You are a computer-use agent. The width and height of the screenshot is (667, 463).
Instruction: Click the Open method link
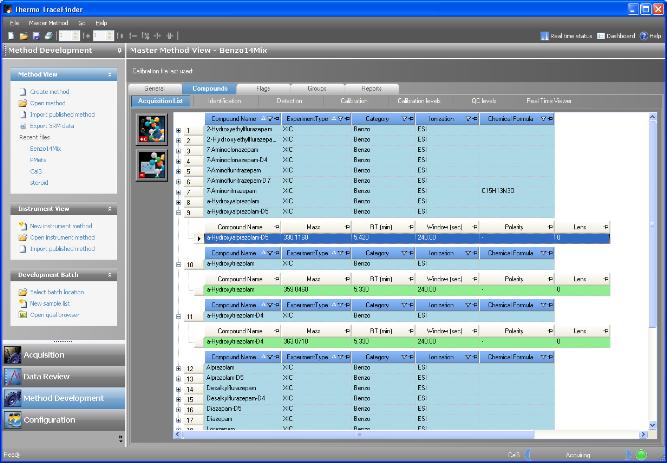coord(47,103)
